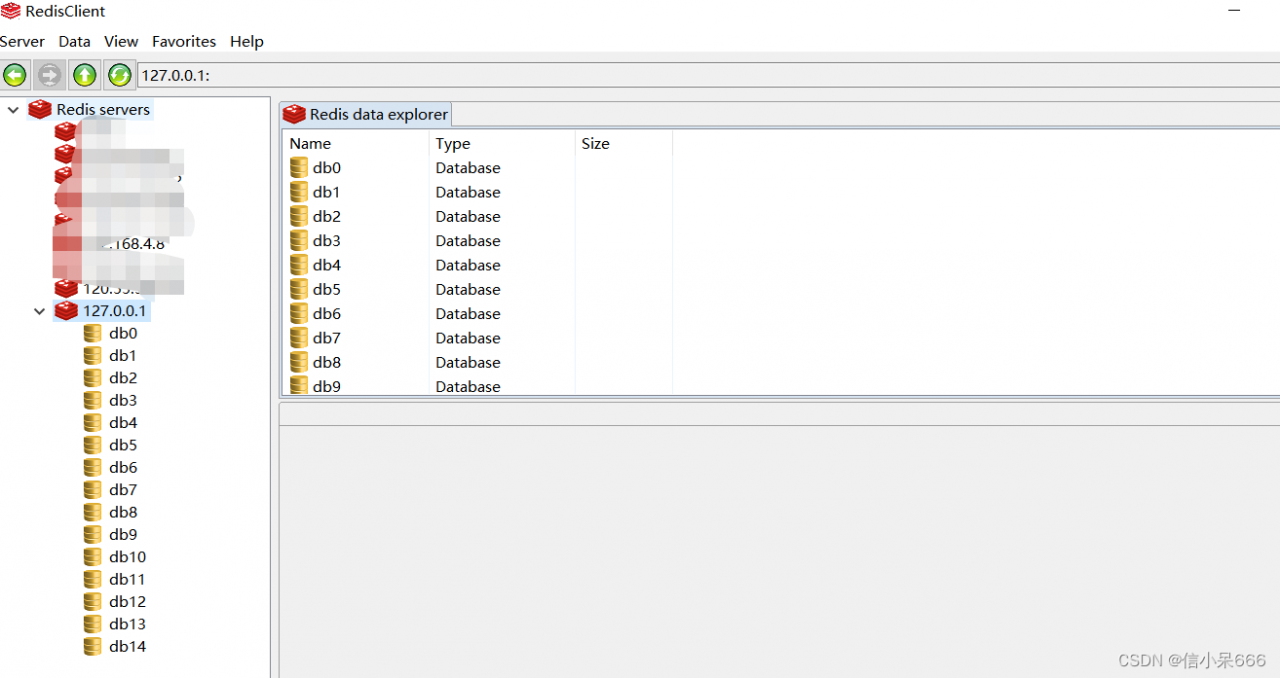Open the Data menu
This screenshot has width=1280, height=678.
(75, 42)
